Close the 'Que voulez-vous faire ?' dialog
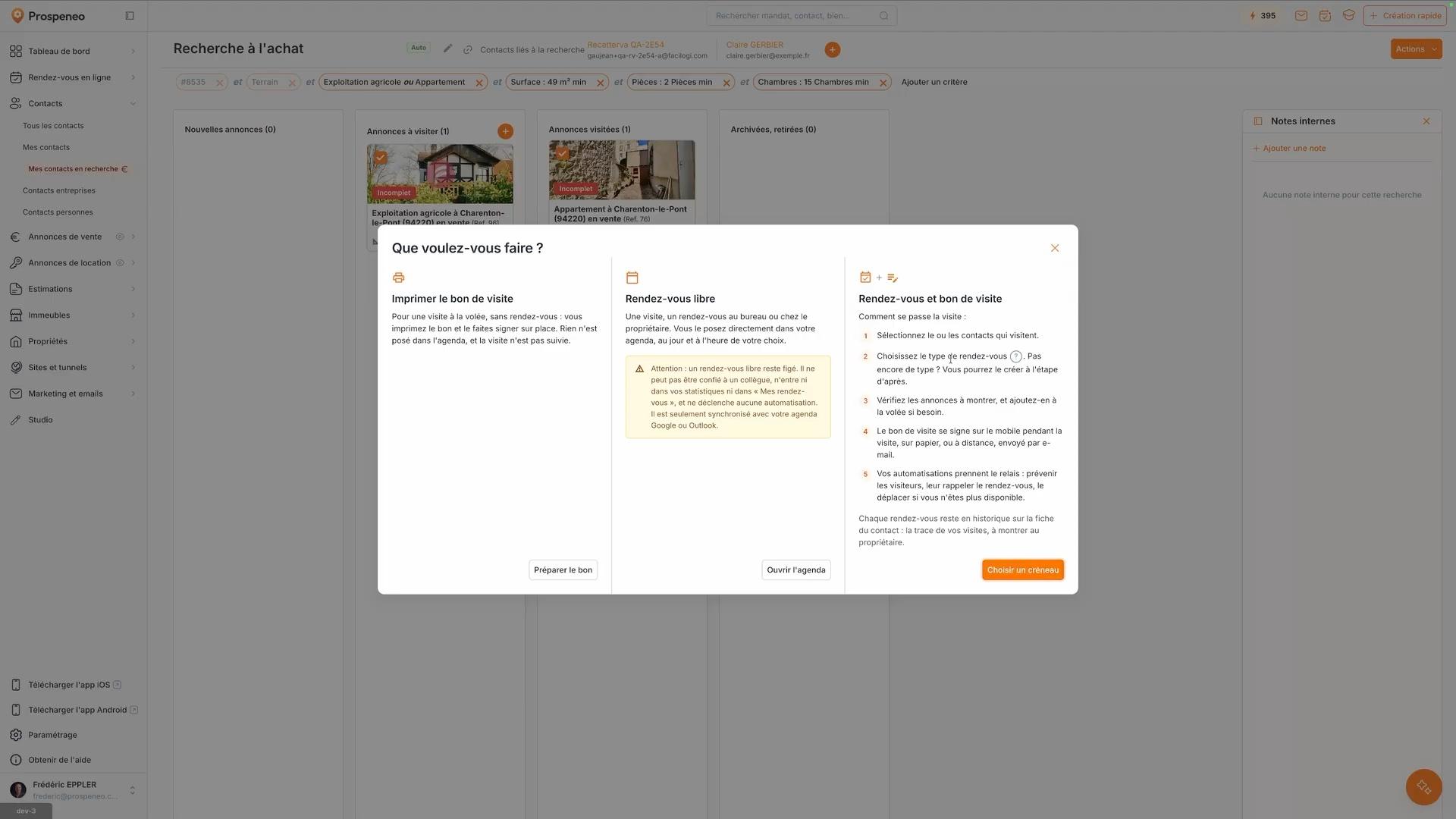This screenshot has width=1456, height=819. click(x=1054, y=248)
